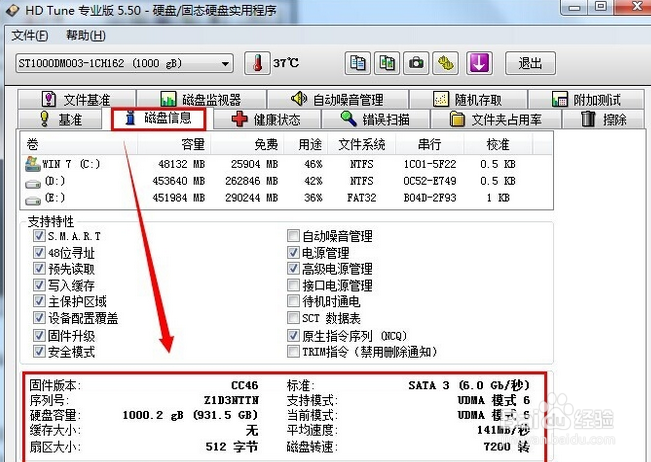Click the 37℃ temperature reading

(286, 63)
